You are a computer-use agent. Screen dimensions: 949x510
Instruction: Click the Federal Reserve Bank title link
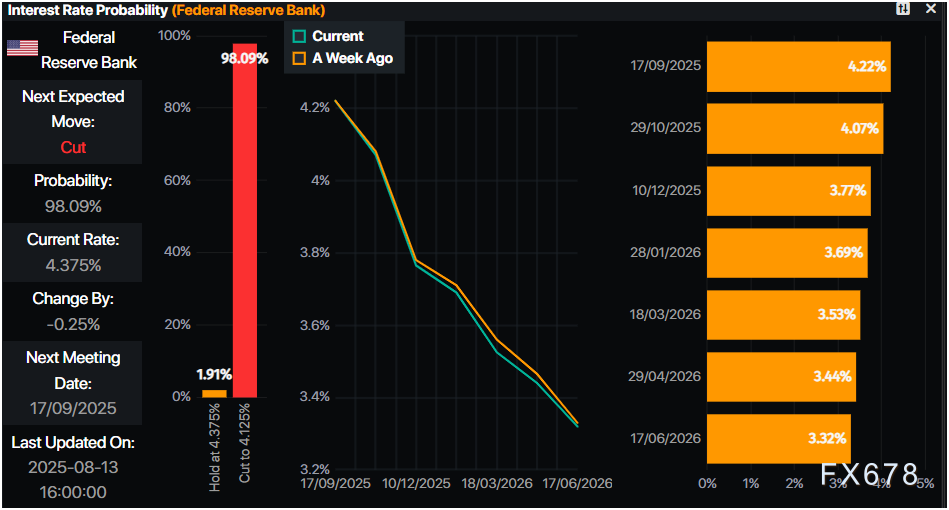(88, 50)
